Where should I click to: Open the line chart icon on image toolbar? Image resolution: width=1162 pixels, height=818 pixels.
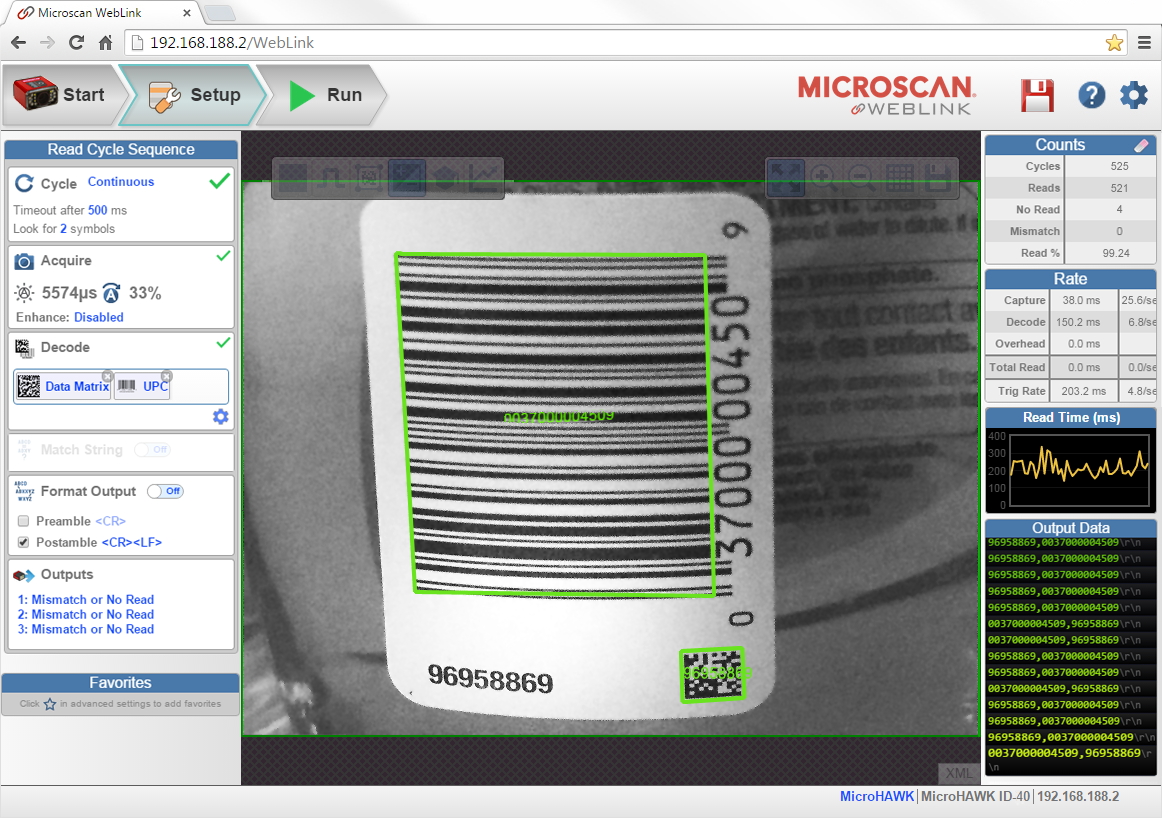click(x=483, y=178)
